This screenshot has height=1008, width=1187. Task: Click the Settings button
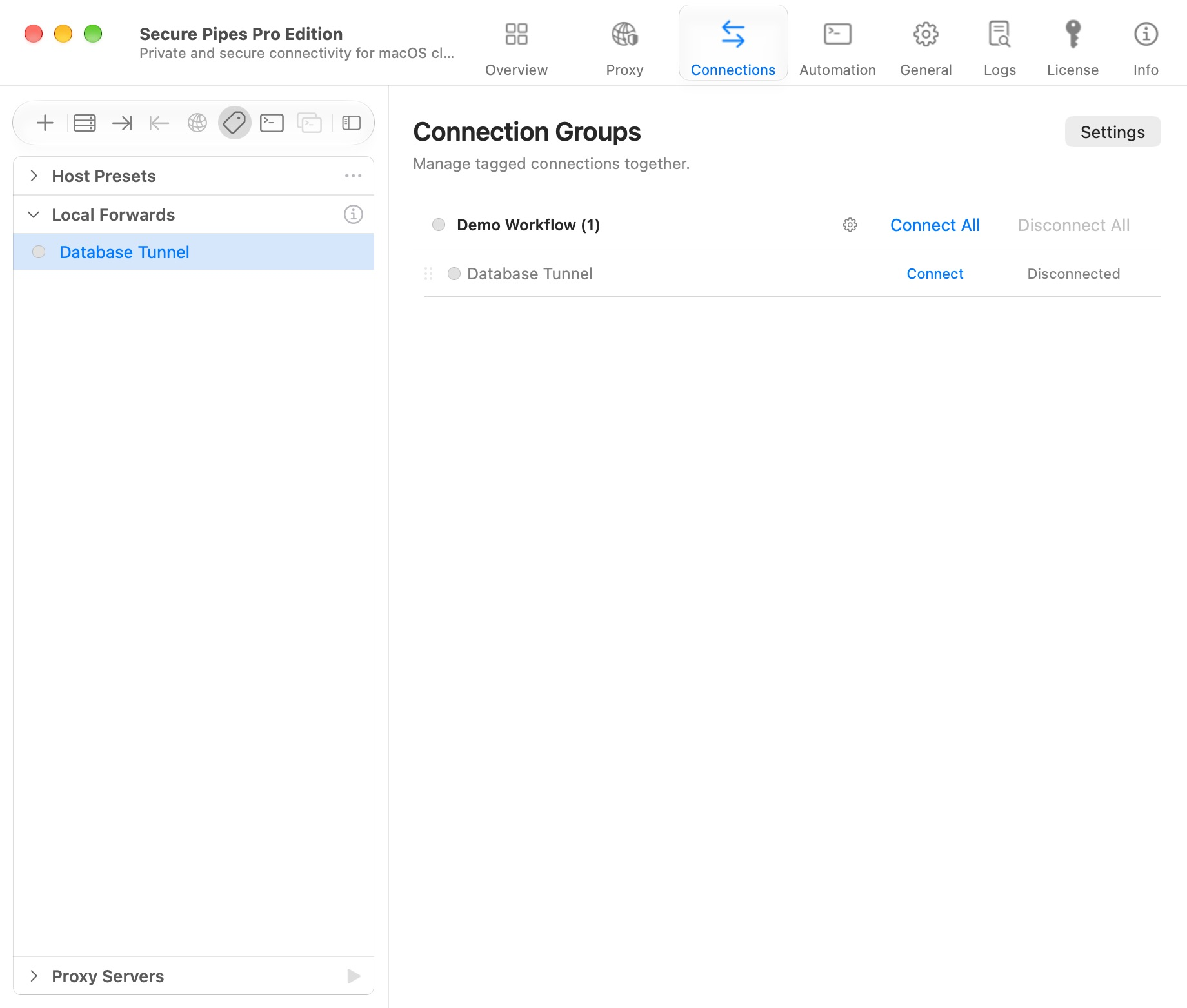(x=1113, y=132)
